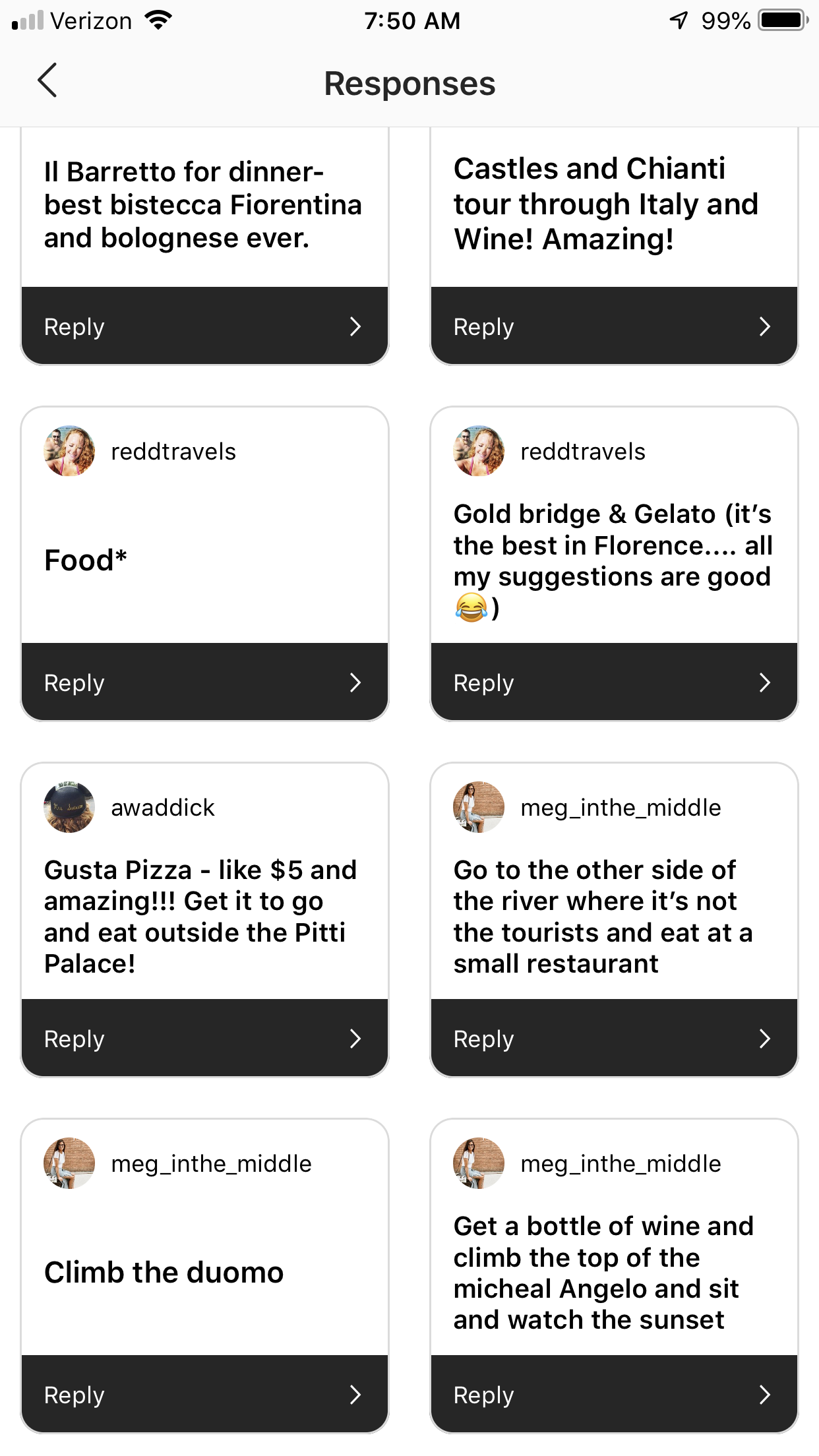
Task: Reply to wine and sunset response
Action: click(x=614, y=1395)
